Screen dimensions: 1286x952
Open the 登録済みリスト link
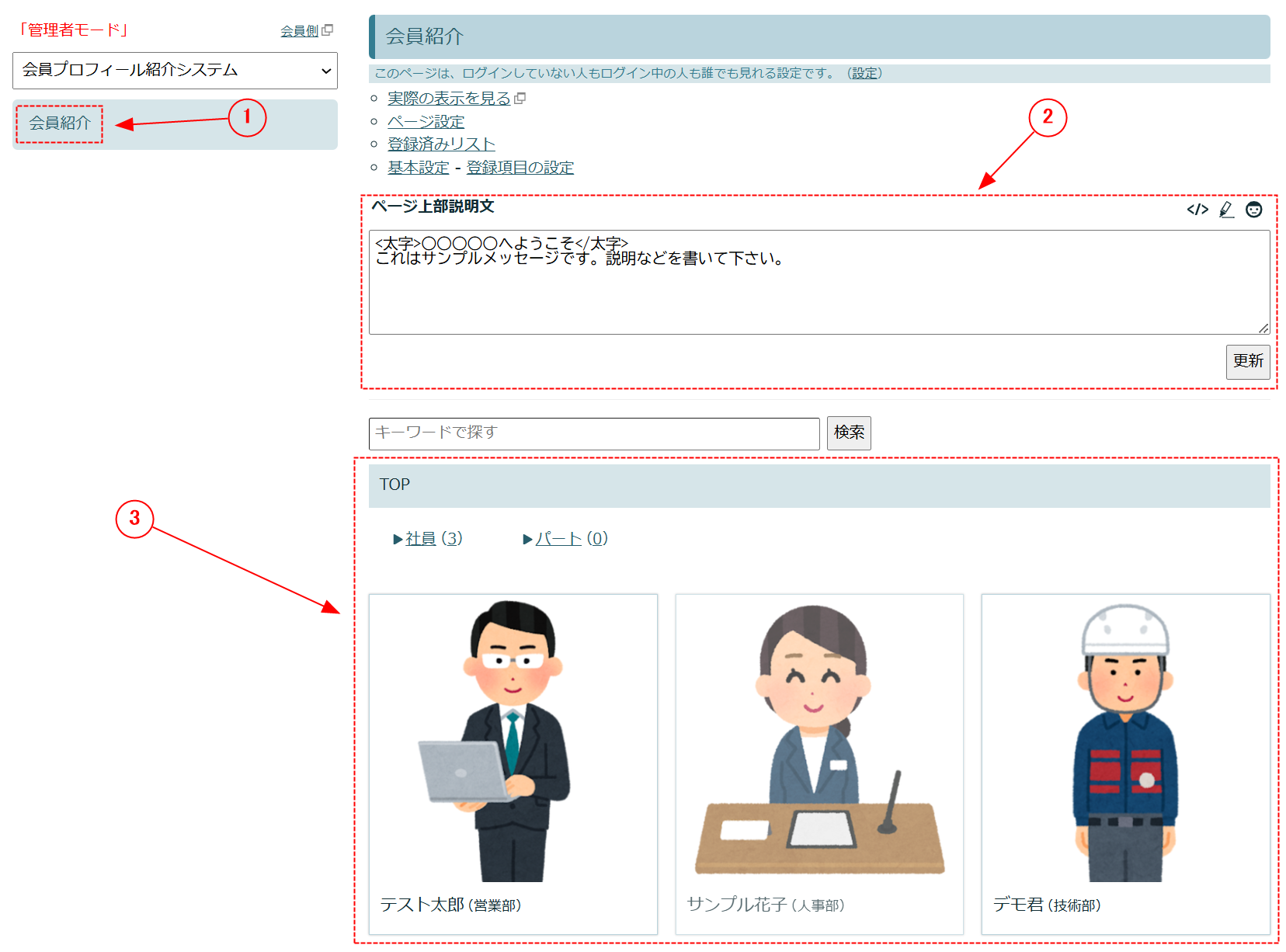pyautogui.click(x=440, y=144)
